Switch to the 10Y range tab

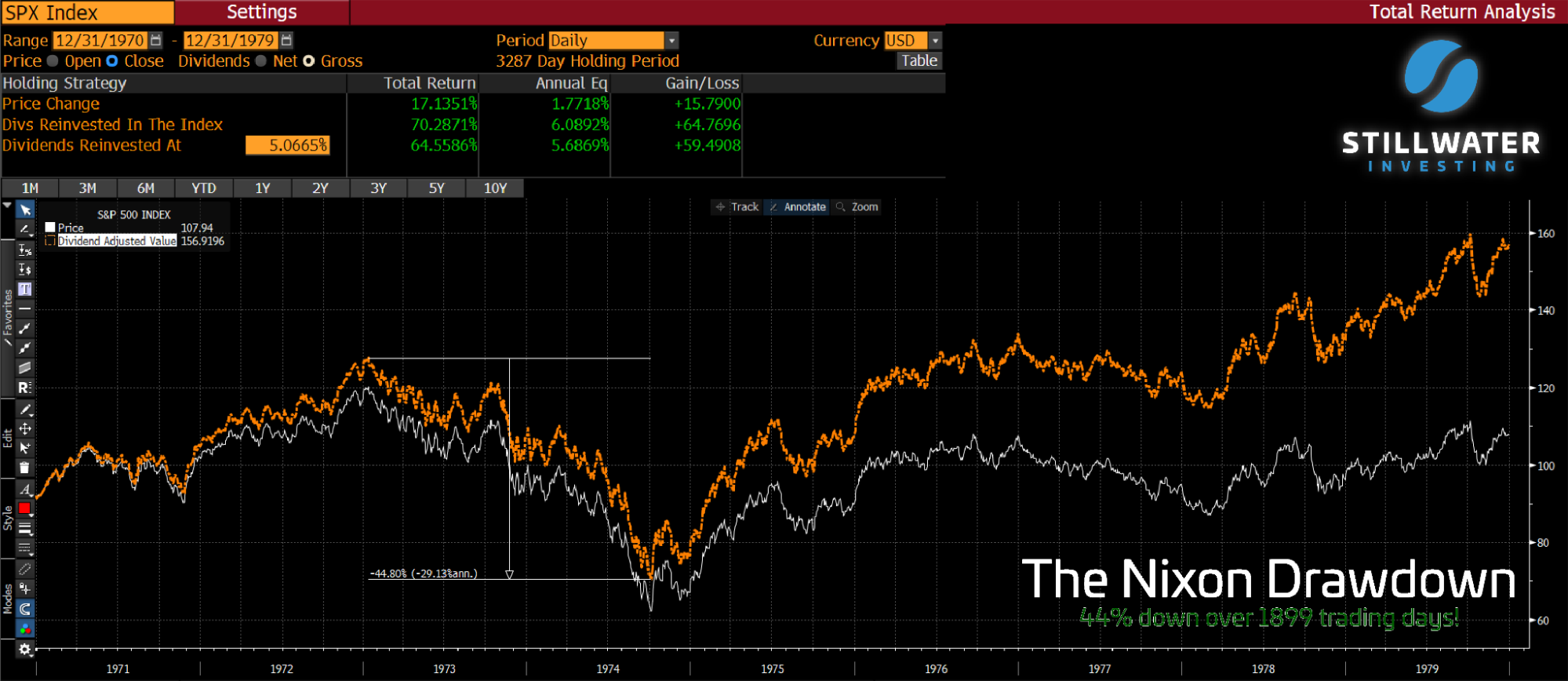pyautogui.click(x=496, y=188)
